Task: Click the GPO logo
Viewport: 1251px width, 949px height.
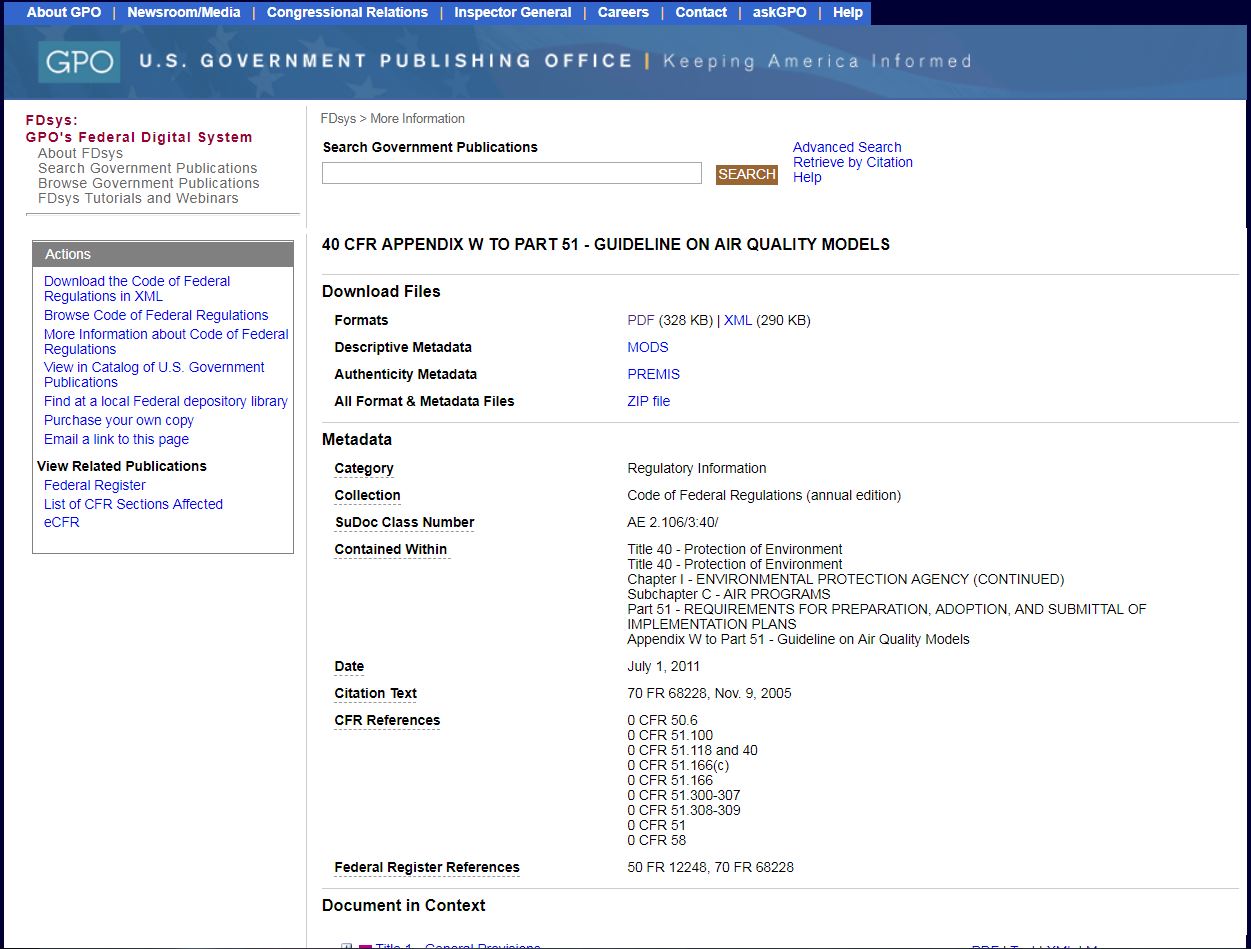Action: [x=79, y=62]
